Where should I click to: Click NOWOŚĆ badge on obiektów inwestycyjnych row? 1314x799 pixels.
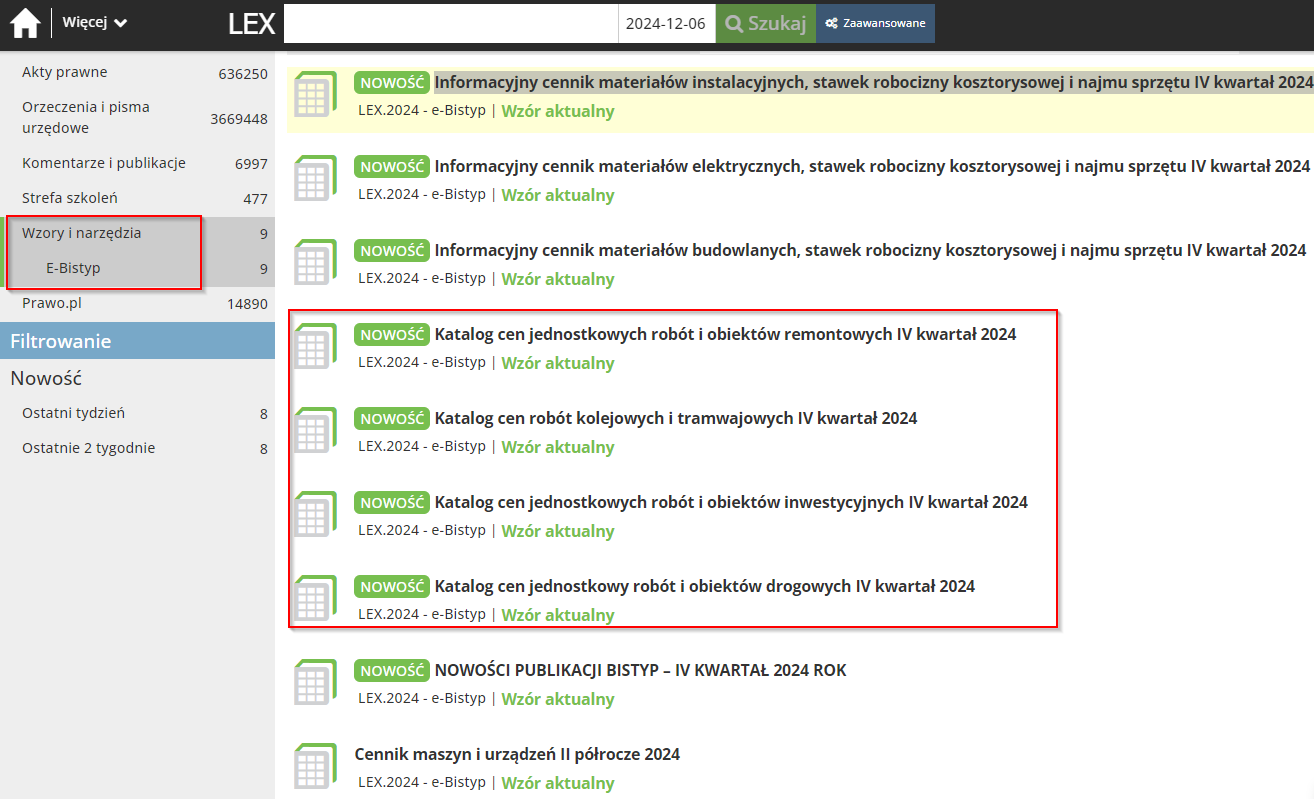coord(392,502)
